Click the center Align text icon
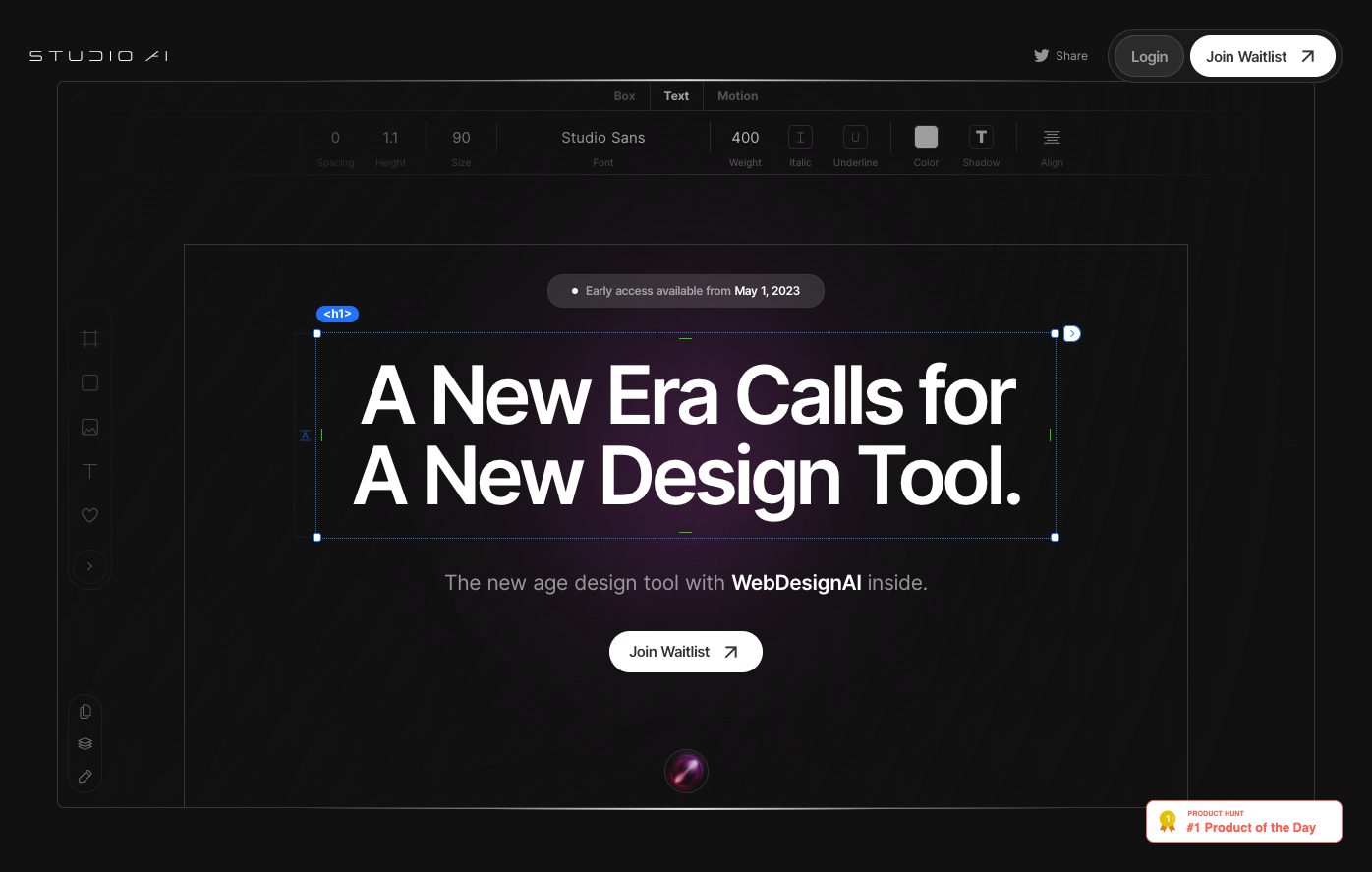 (x=1052, y=138)
